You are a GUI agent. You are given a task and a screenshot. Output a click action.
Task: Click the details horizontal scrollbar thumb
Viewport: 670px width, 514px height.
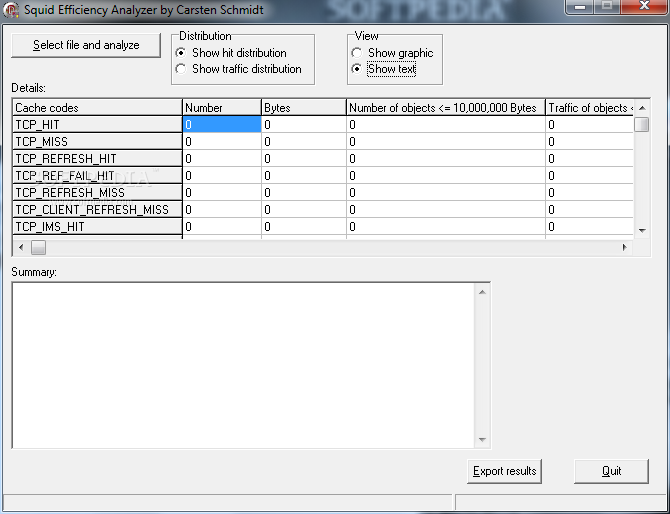click(38, 247)
